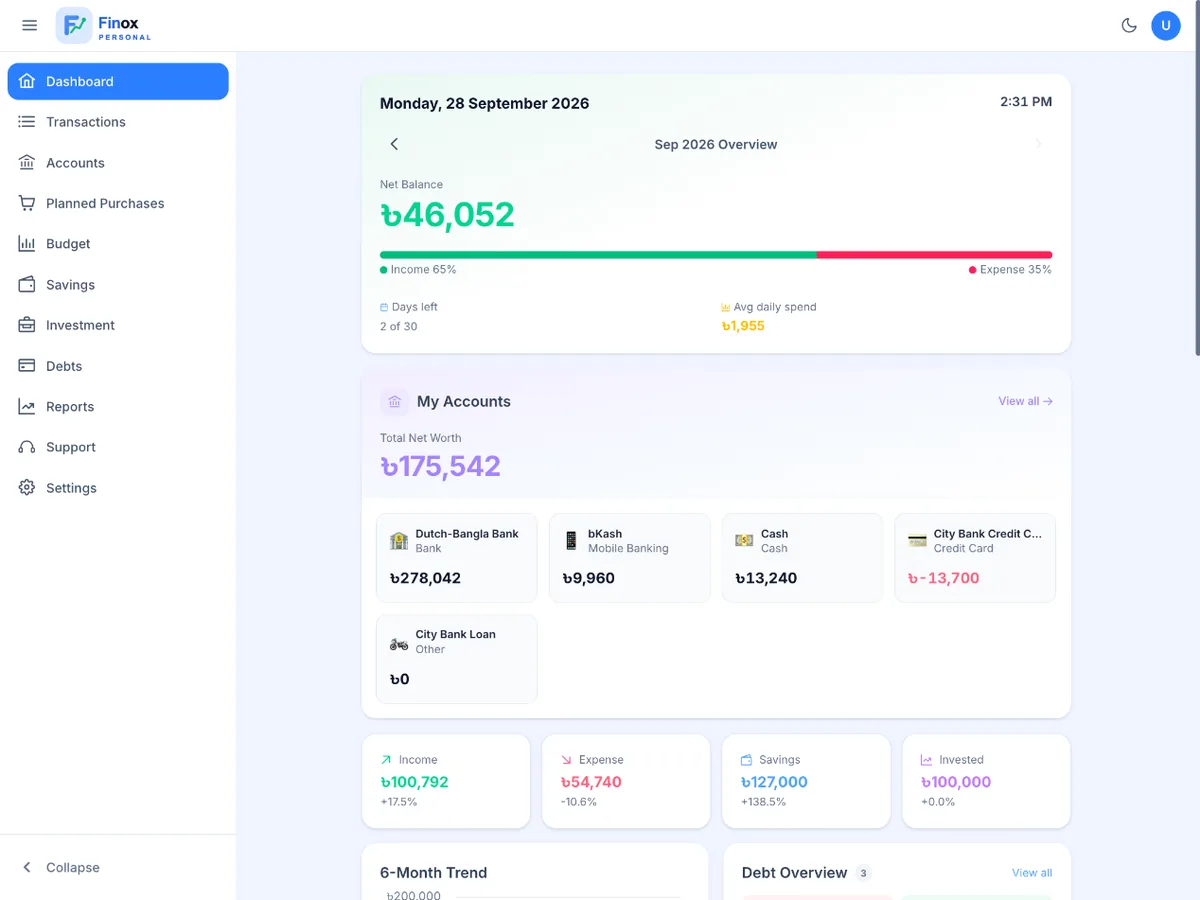Click the Avg daily spend icon

tap(725, 307)
